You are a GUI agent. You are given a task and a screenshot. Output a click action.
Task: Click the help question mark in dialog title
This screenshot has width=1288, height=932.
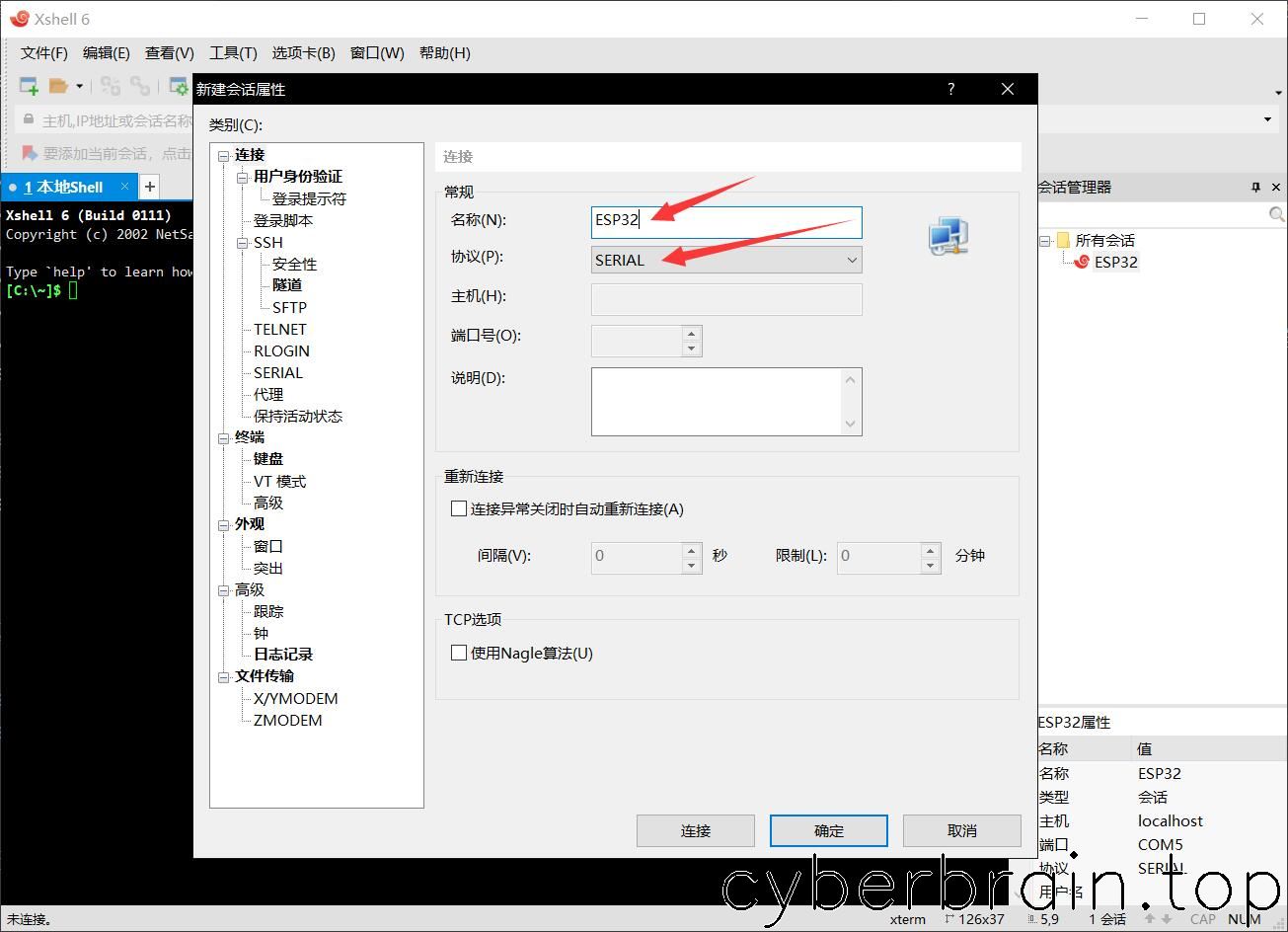[950, 89]
